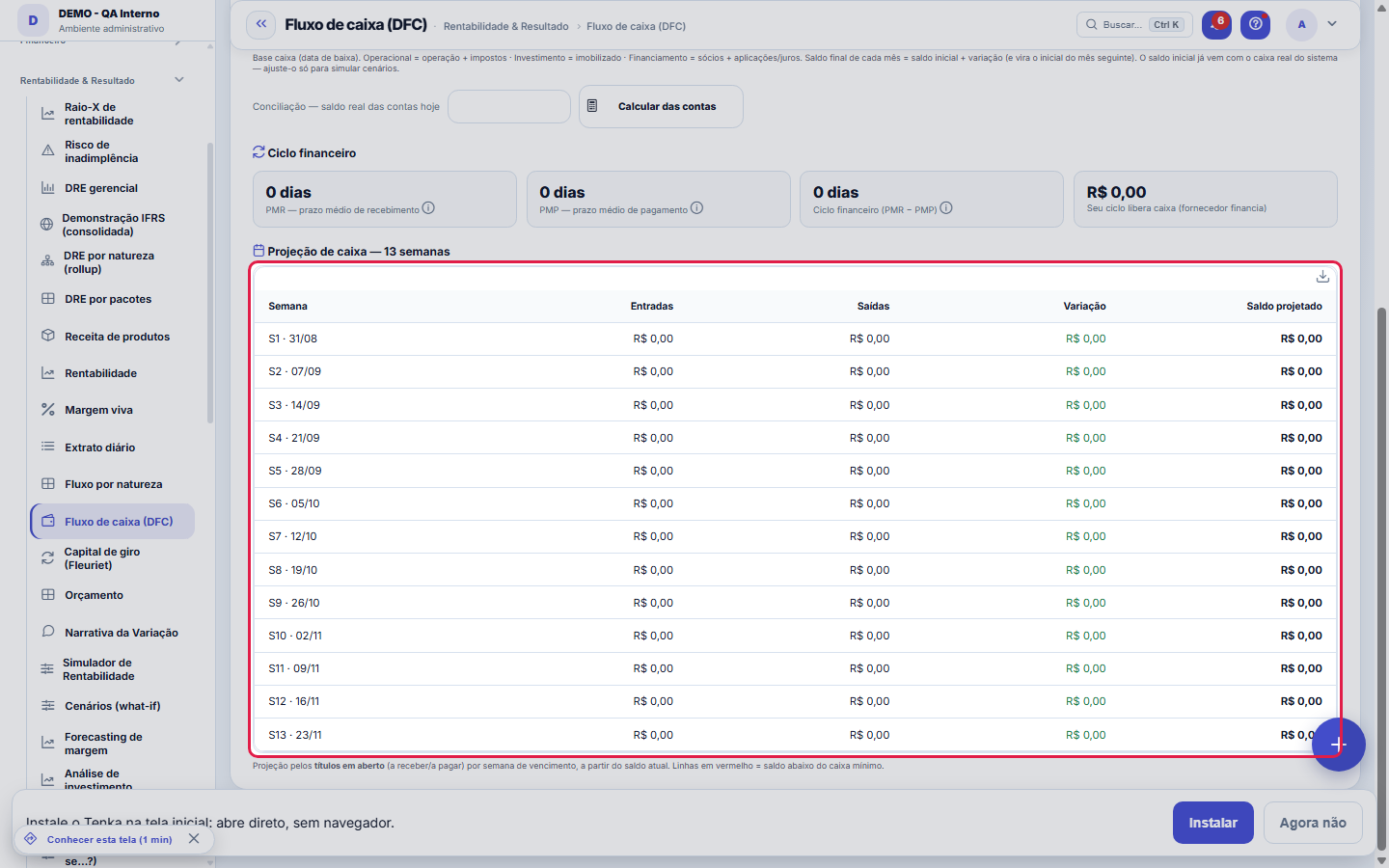Click the floating plus action button
The width and height of the screenshot is (1389, 868).
[1338, 745]
